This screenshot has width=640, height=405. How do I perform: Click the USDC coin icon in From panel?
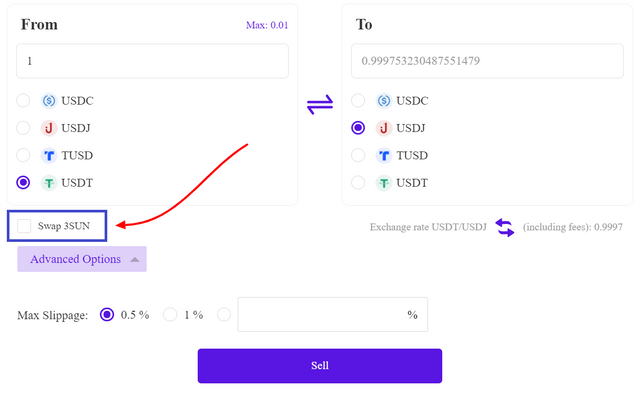[x=49, y=100]
